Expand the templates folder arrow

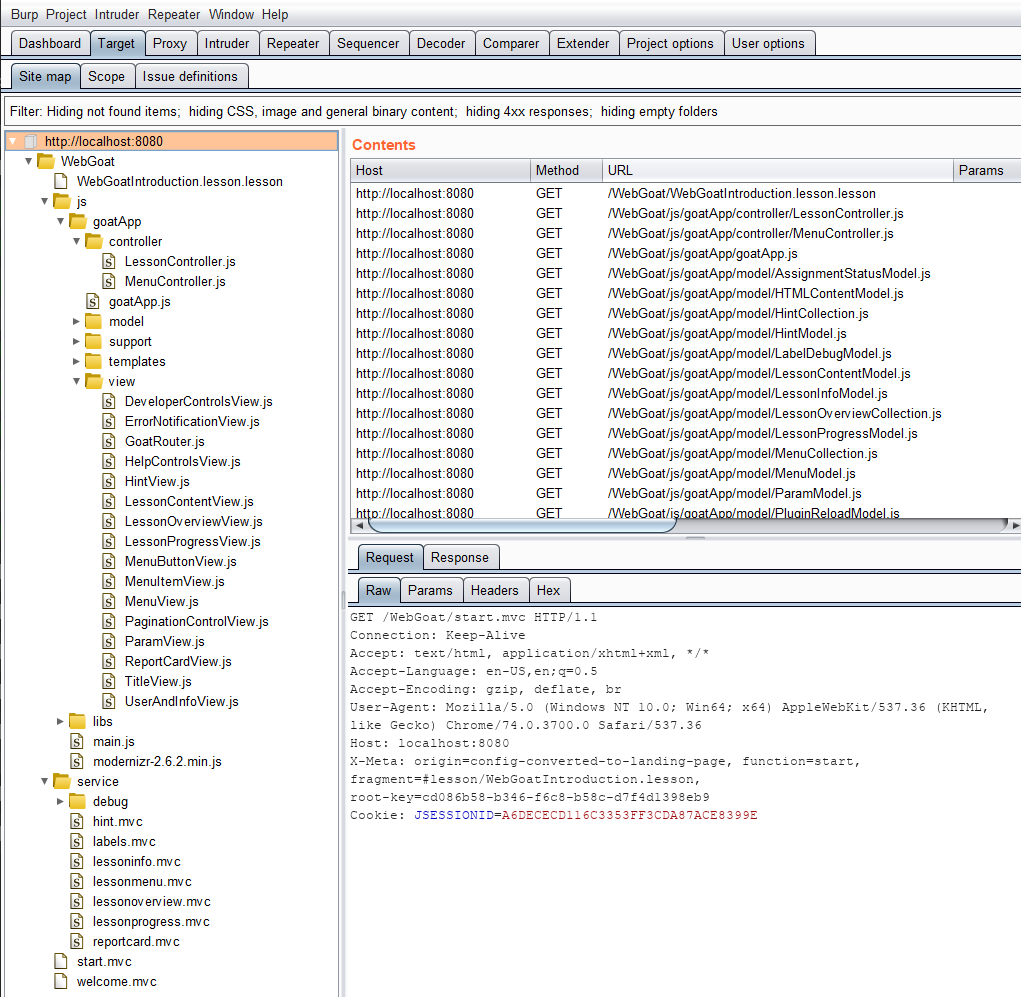tap(76, 361)
